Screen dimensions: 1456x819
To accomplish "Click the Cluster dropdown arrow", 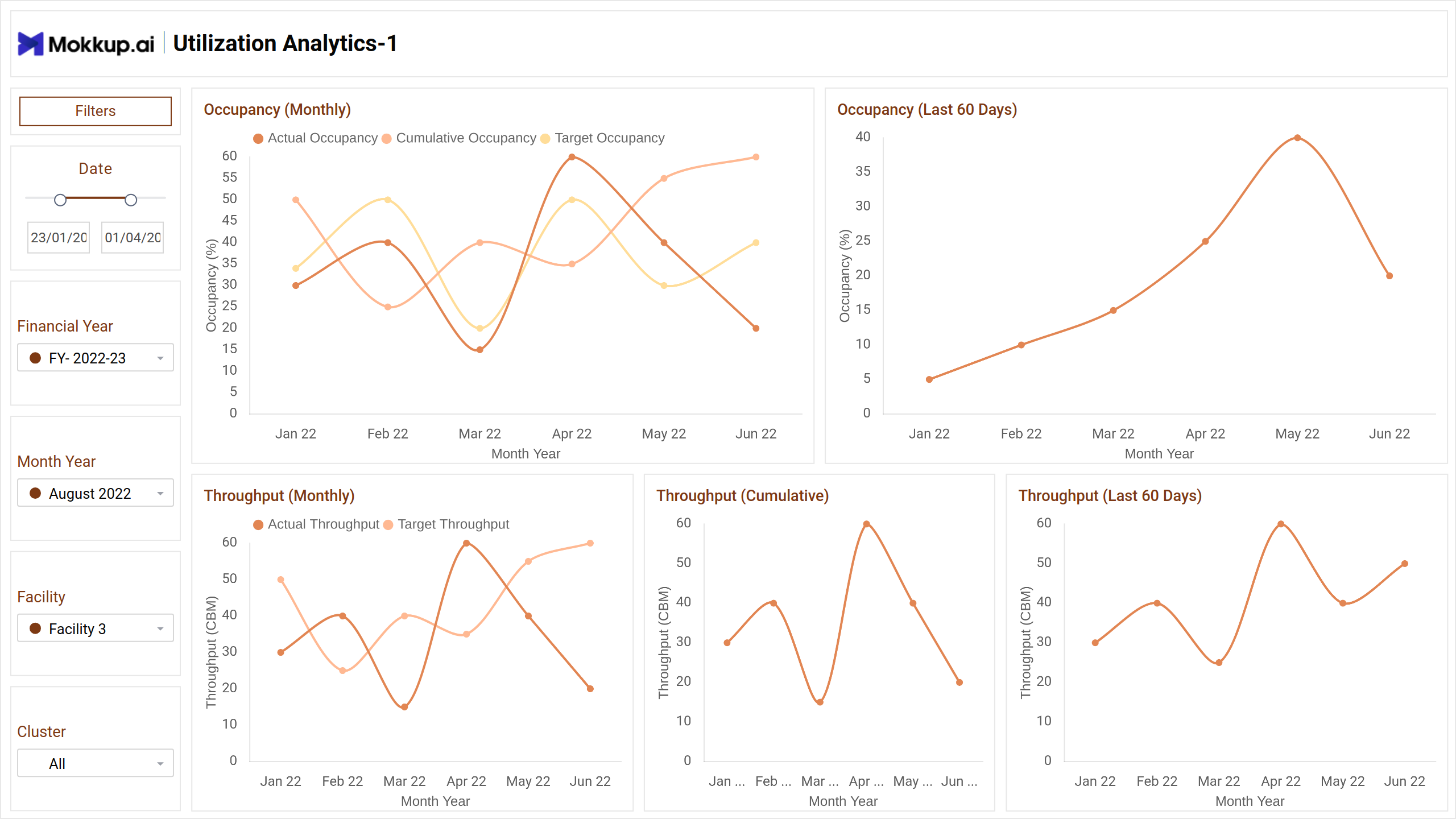I will [x=160, y=764].
